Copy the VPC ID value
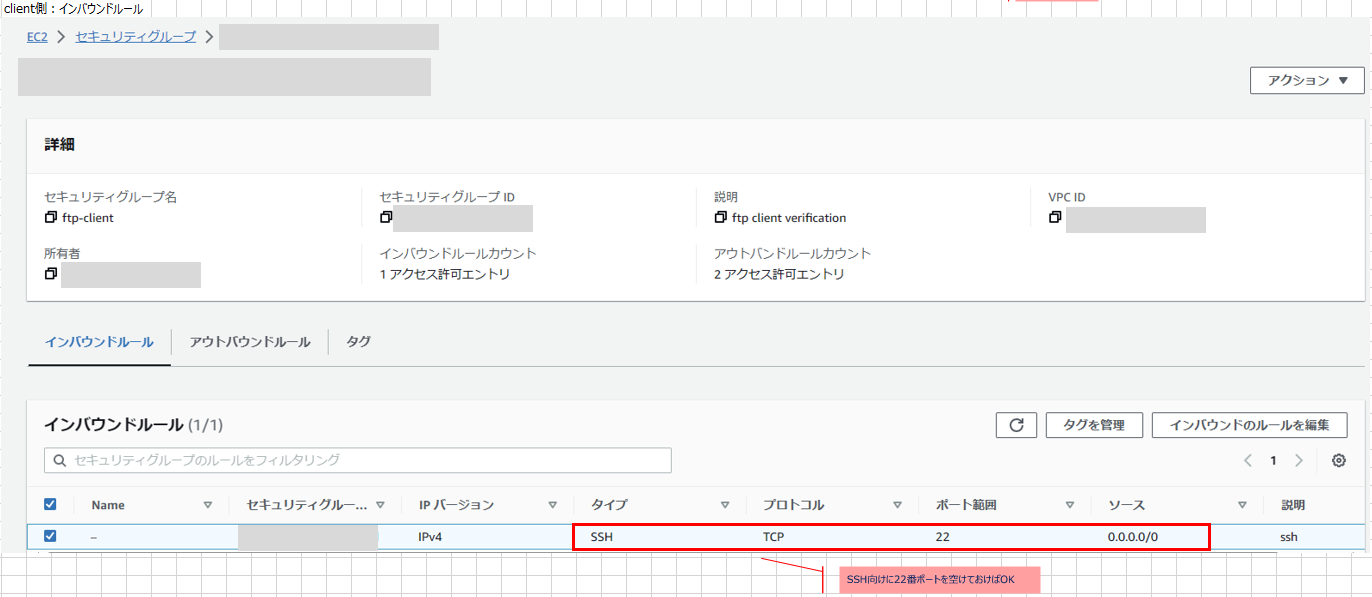The height and width of the screenshot is (597, 1372). pyautogui.click(x=1055, y=218)
